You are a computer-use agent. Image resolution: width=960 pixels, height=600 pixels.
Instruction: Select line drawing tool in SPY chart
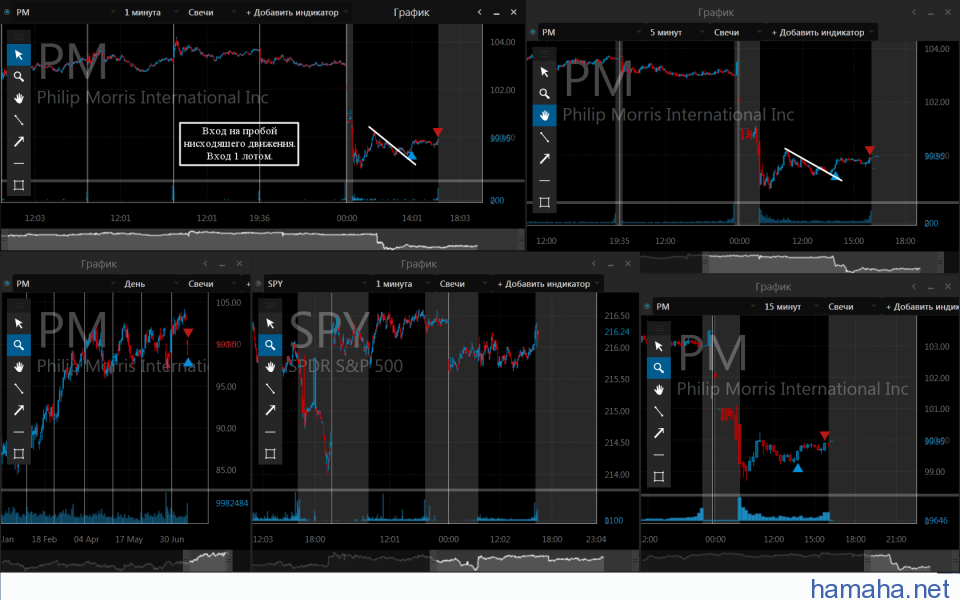coord(270,389)
